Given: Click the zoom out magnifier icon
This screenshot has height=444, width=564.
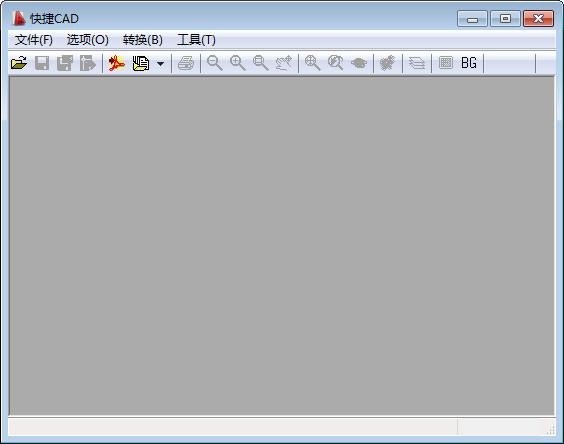Looking at the screenshot, I should pos(215,63).
